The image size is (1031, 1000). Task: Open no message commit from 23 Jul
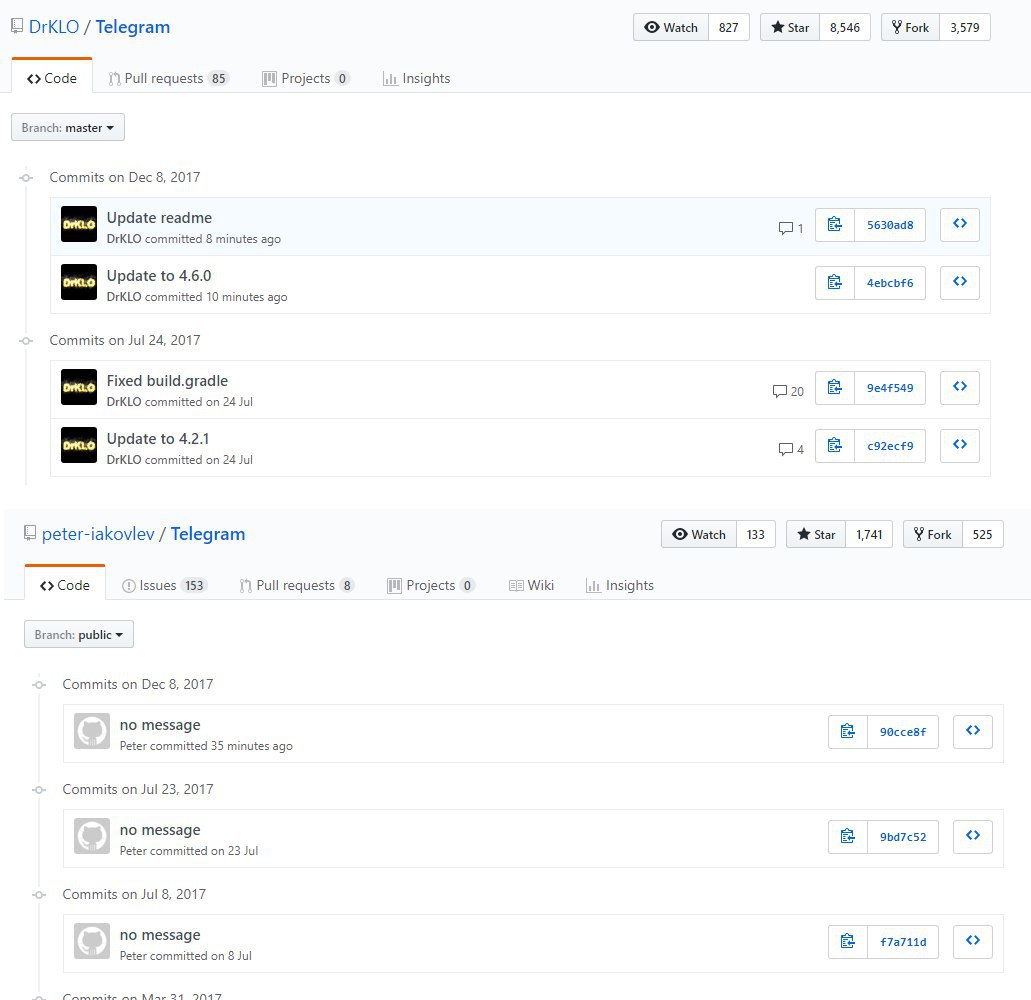tap(160, 830)
